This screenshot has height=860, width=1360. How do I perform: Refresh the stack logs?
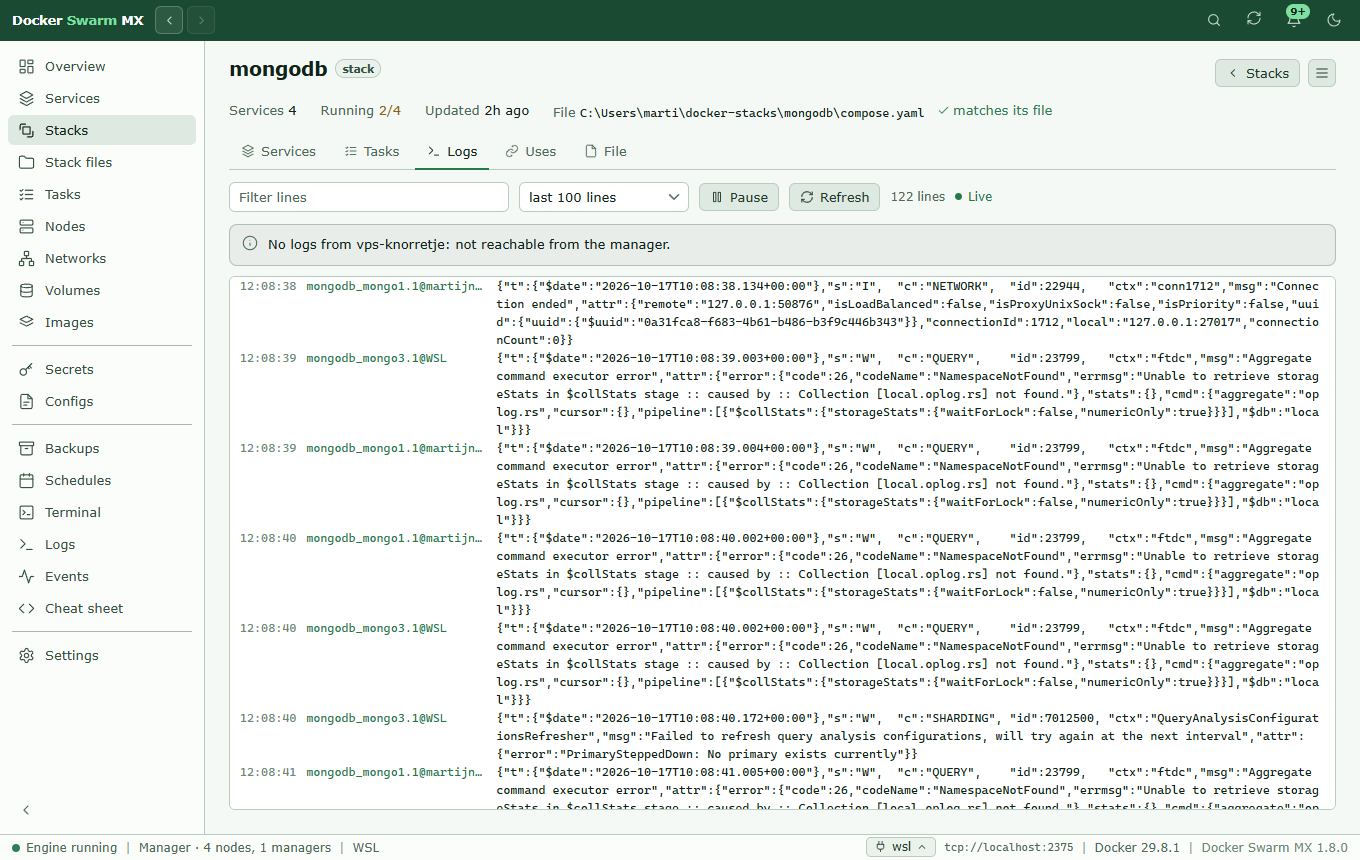[834, 197]
